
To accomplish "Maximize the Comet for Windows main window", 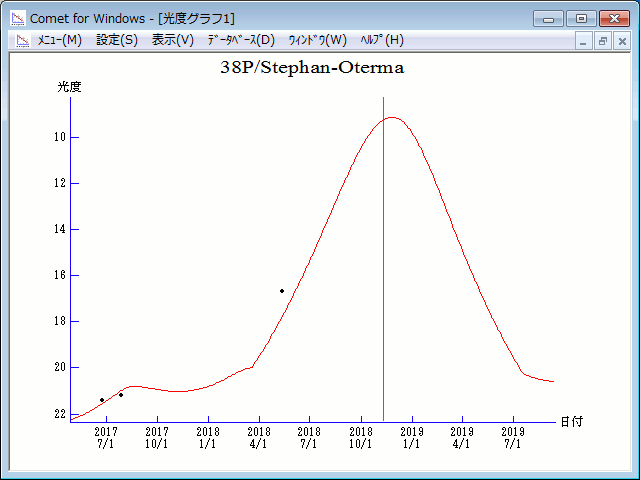I will [x=580, y=18].
